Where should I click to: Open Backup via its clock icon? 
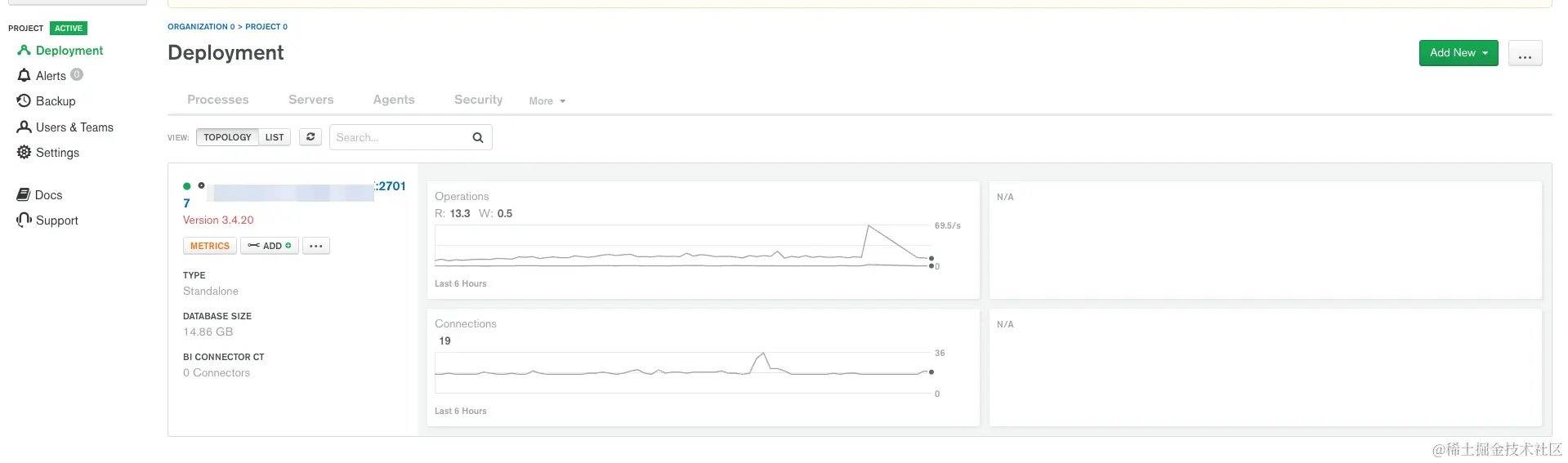tap(24, 101)
